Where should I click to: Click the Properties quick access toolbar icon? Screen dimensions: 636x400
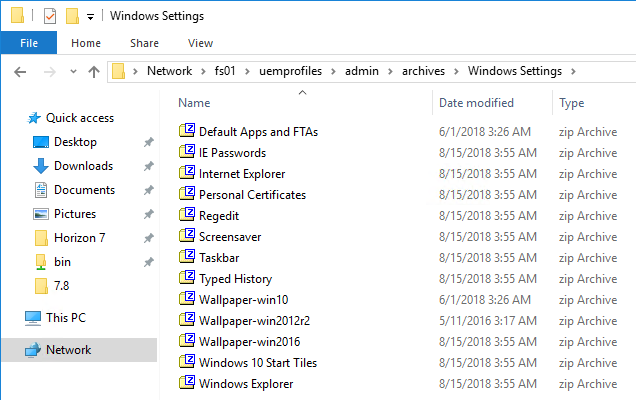pos(50,16)
